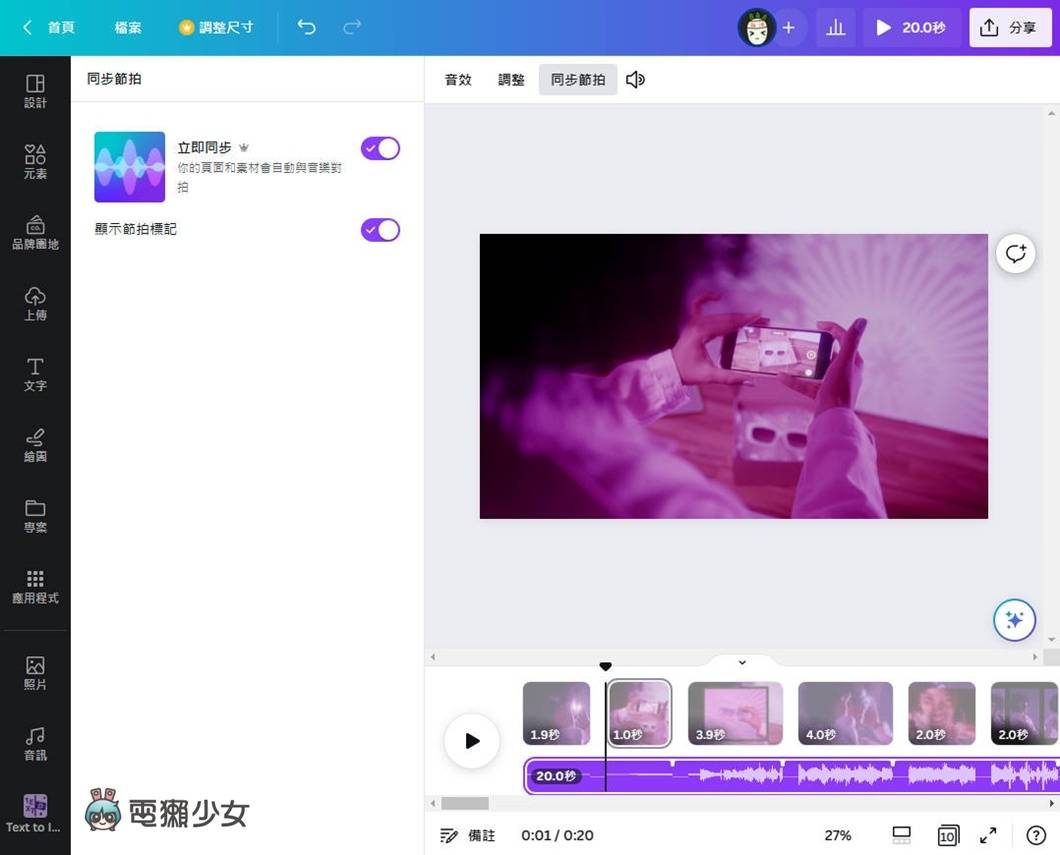Disable the 立即同步 beat sync toggle
1060x855 pixels.
coord(380,147)
